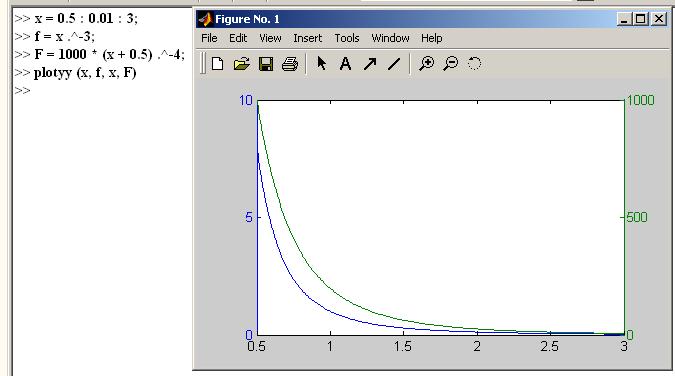Viewport: 675px width, 376px height.
Task: Click the command 'F = 1000 * (x + 0.5) .^-4;'
Action: click(x=109, y=55)
